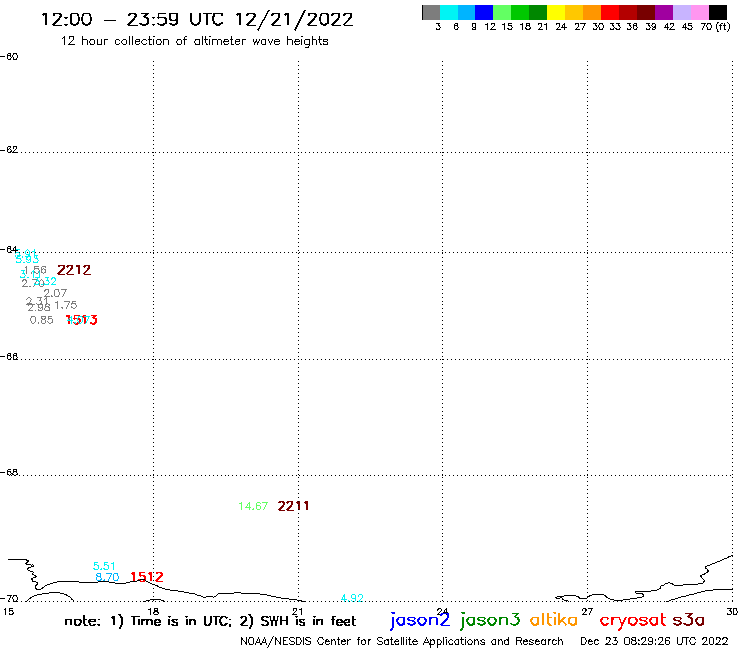
Task: Click the '24' legend scale label
Action: coord(561,27)
